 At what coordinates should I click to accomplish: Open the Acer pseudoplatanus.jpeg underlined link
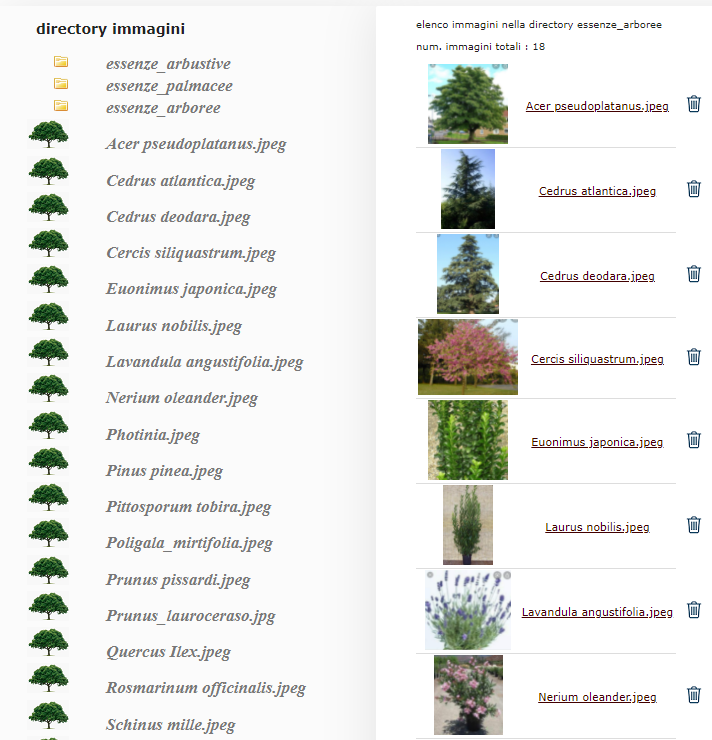click(x=597, y=106)
